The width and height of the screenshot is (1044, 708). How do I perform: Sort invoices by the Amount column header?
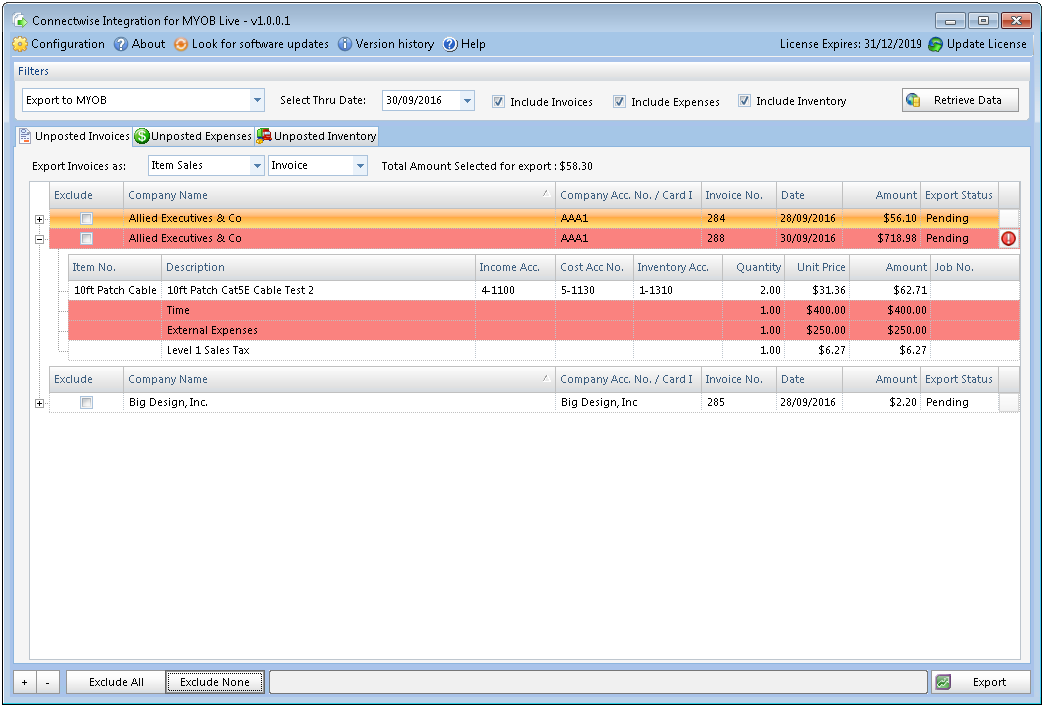click(895, 194)
